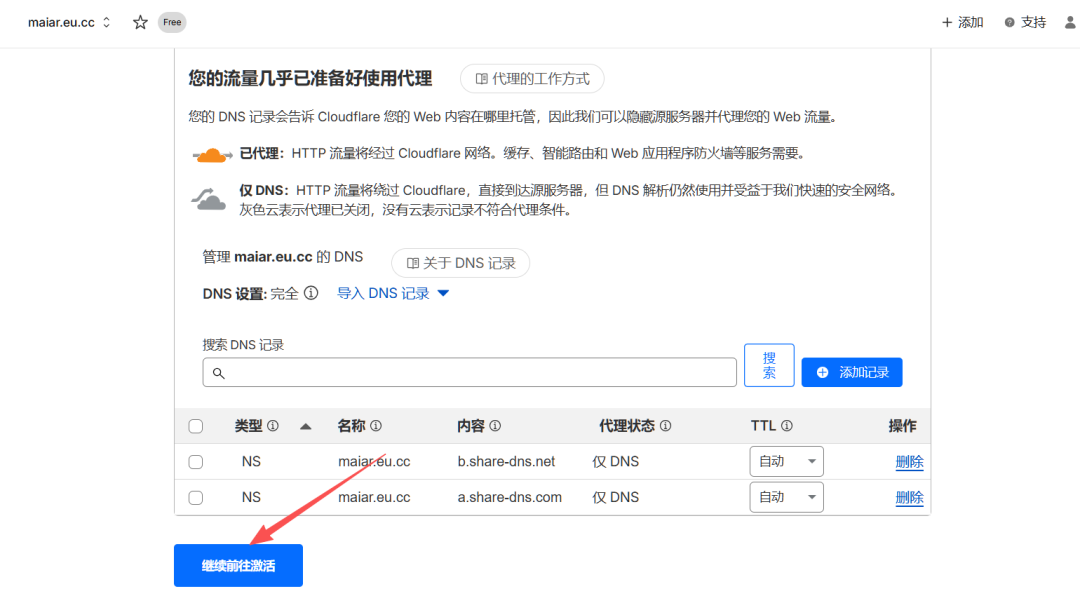Sort records using 类型 arrow
1080x603 pixels.
click(306, 426)
